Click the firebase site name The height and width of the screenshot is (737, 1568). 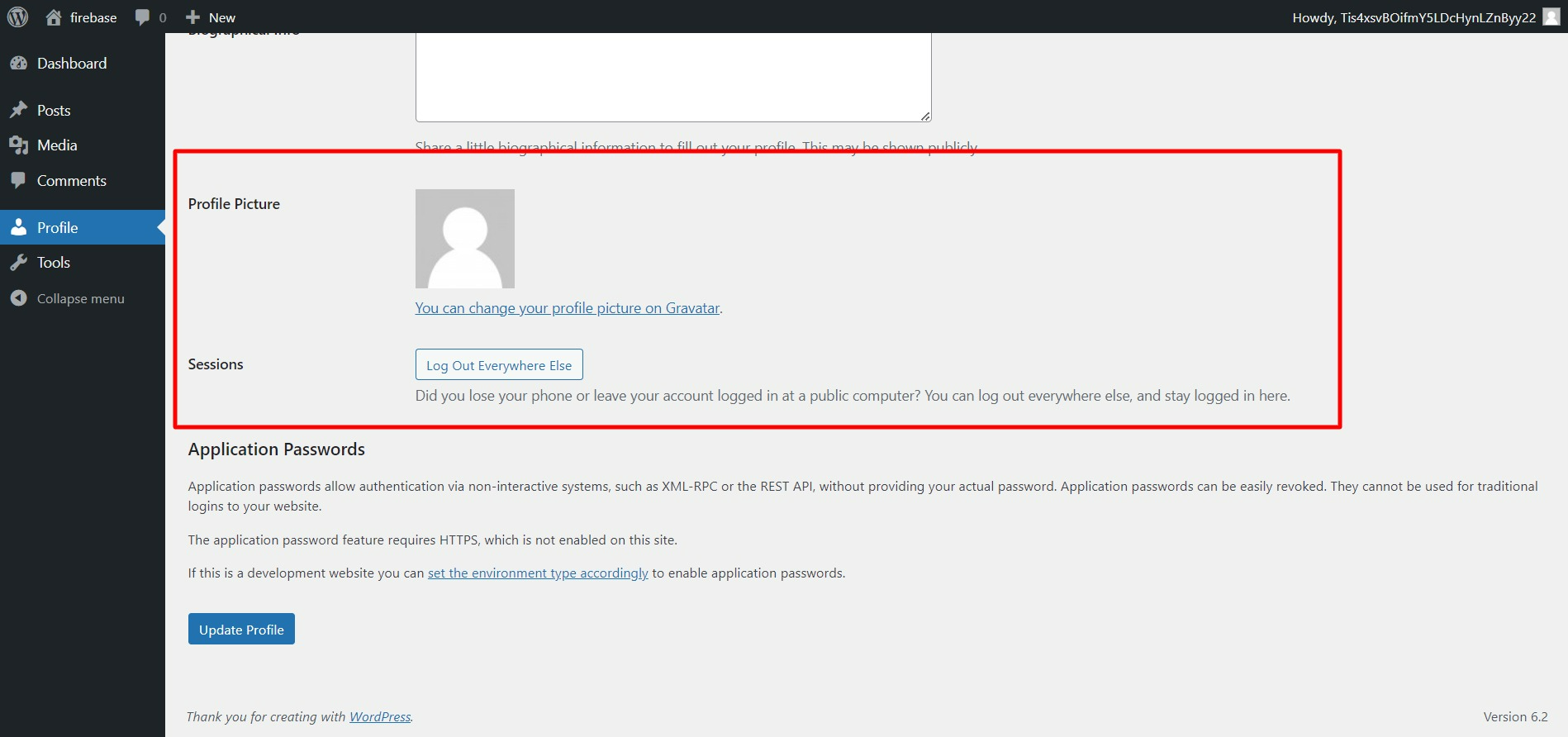[x=93, y=17]
